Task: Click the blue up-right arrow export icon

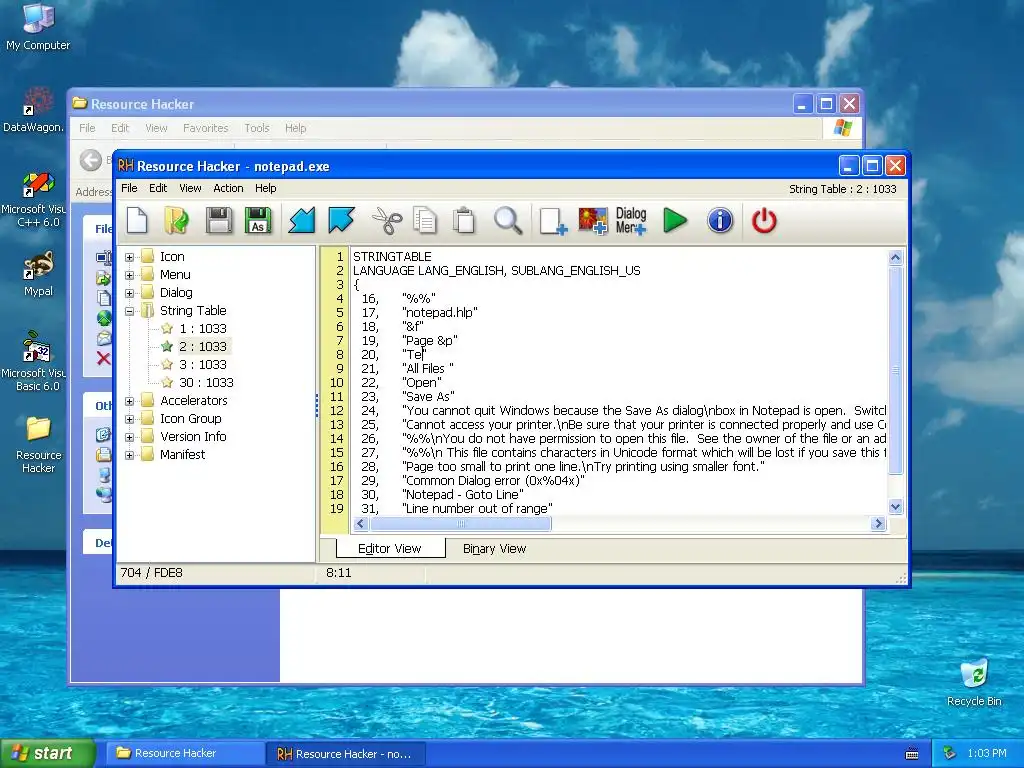Action: [341, 221]
